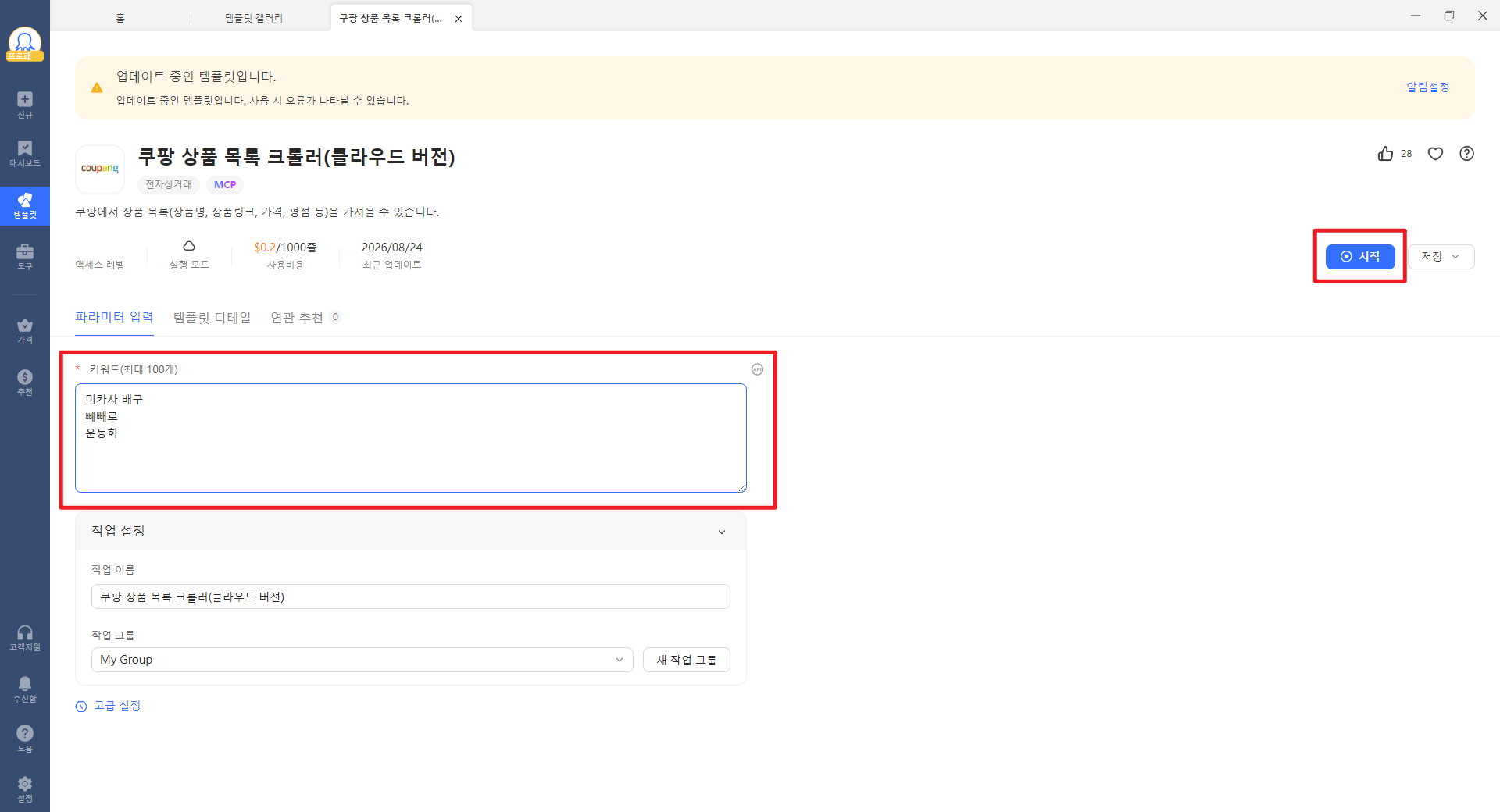Viewport: 1500px width, 812px height.
Task: Click the question mark help icon near the heart
Action: (x=1467, y=154)
